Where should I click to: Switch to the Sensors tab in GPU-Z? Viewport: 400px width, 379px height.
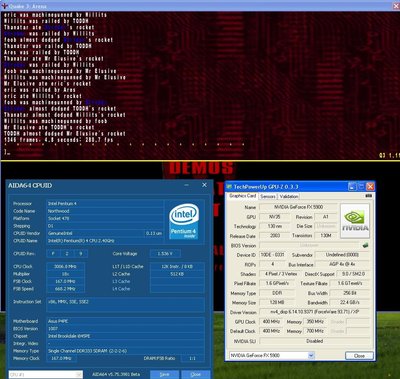coord(268,196)
